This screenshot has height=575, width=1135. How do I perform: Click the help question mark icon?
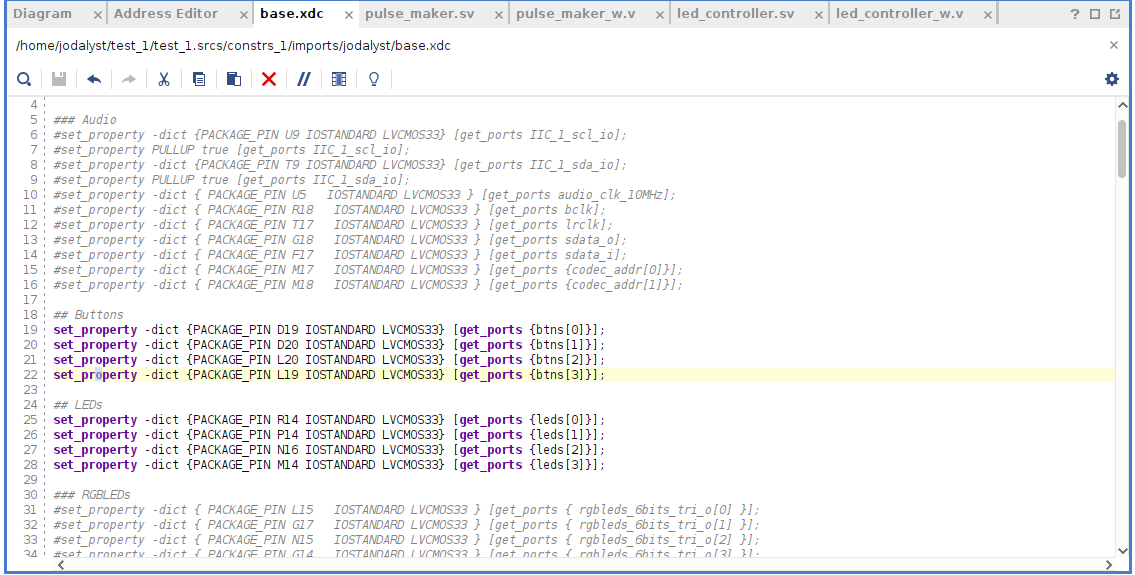click(1075, 14)
